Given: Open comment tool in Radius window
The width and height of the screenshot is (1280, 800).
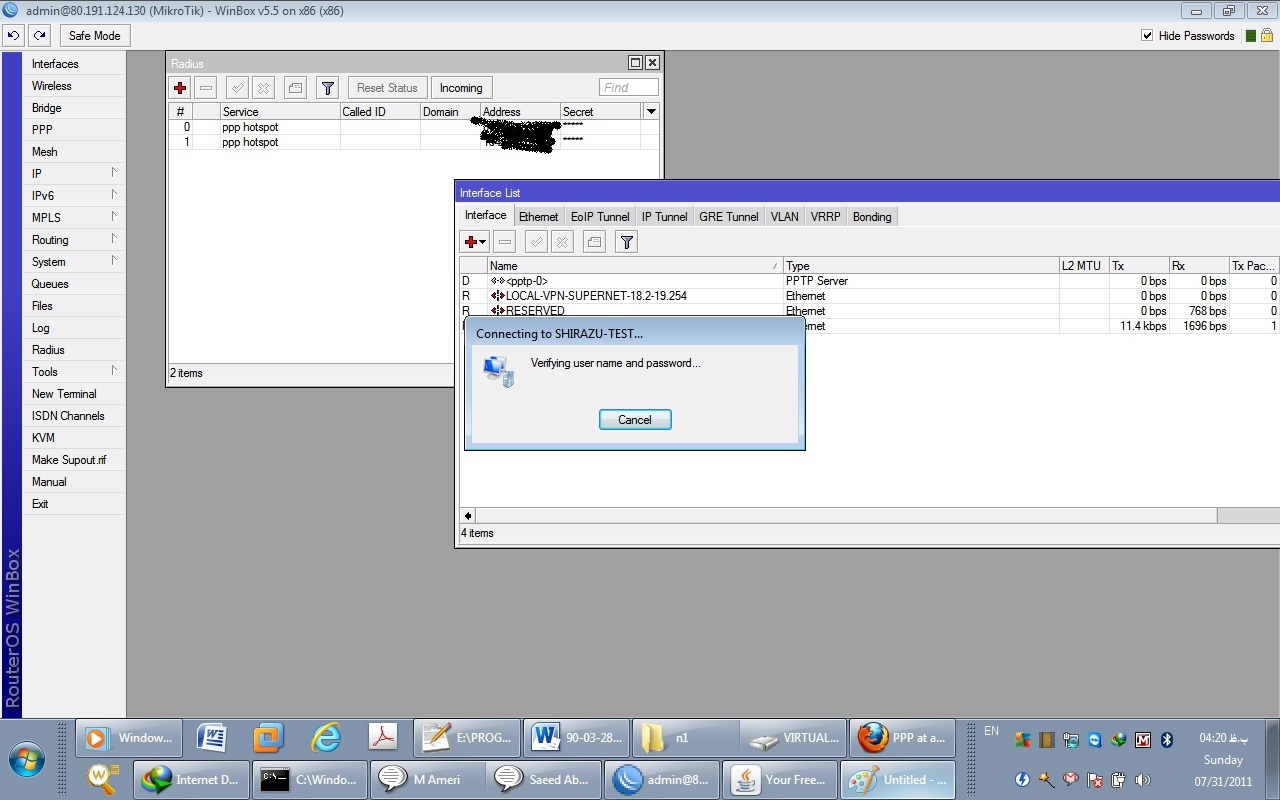Looking at the screenshot, I should (x=295, y=88).
